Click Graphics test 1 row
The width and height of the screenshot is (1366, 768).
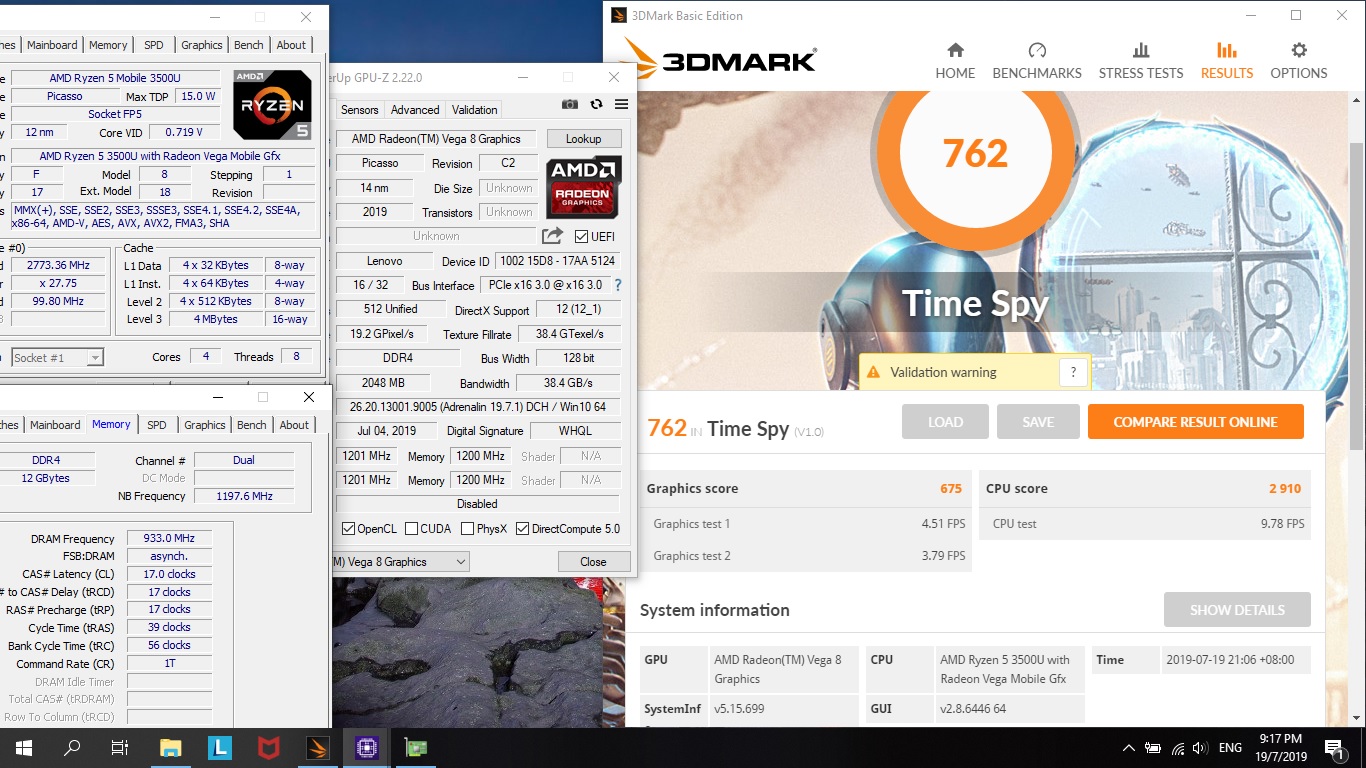click(x=804, y=524)
